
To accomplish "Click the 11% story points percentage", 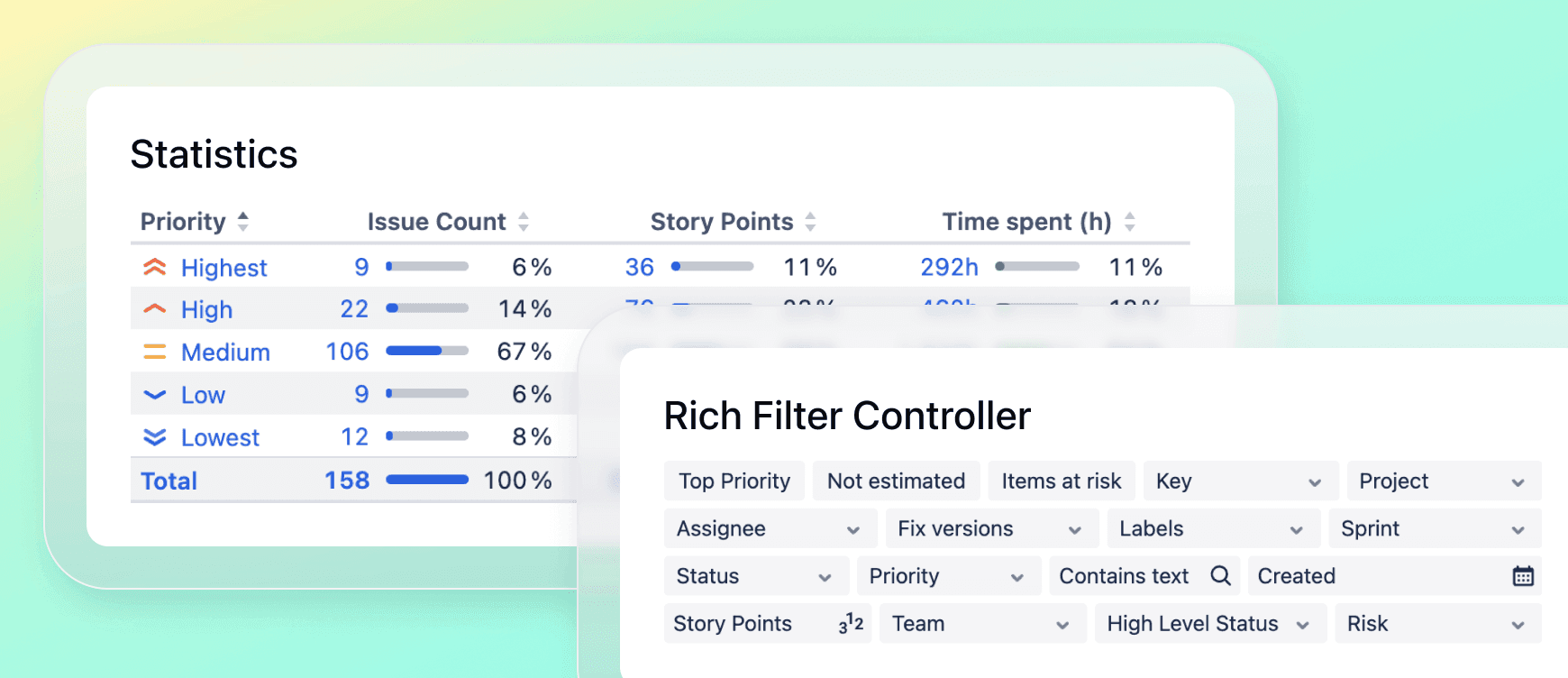I will click(810, 267).
